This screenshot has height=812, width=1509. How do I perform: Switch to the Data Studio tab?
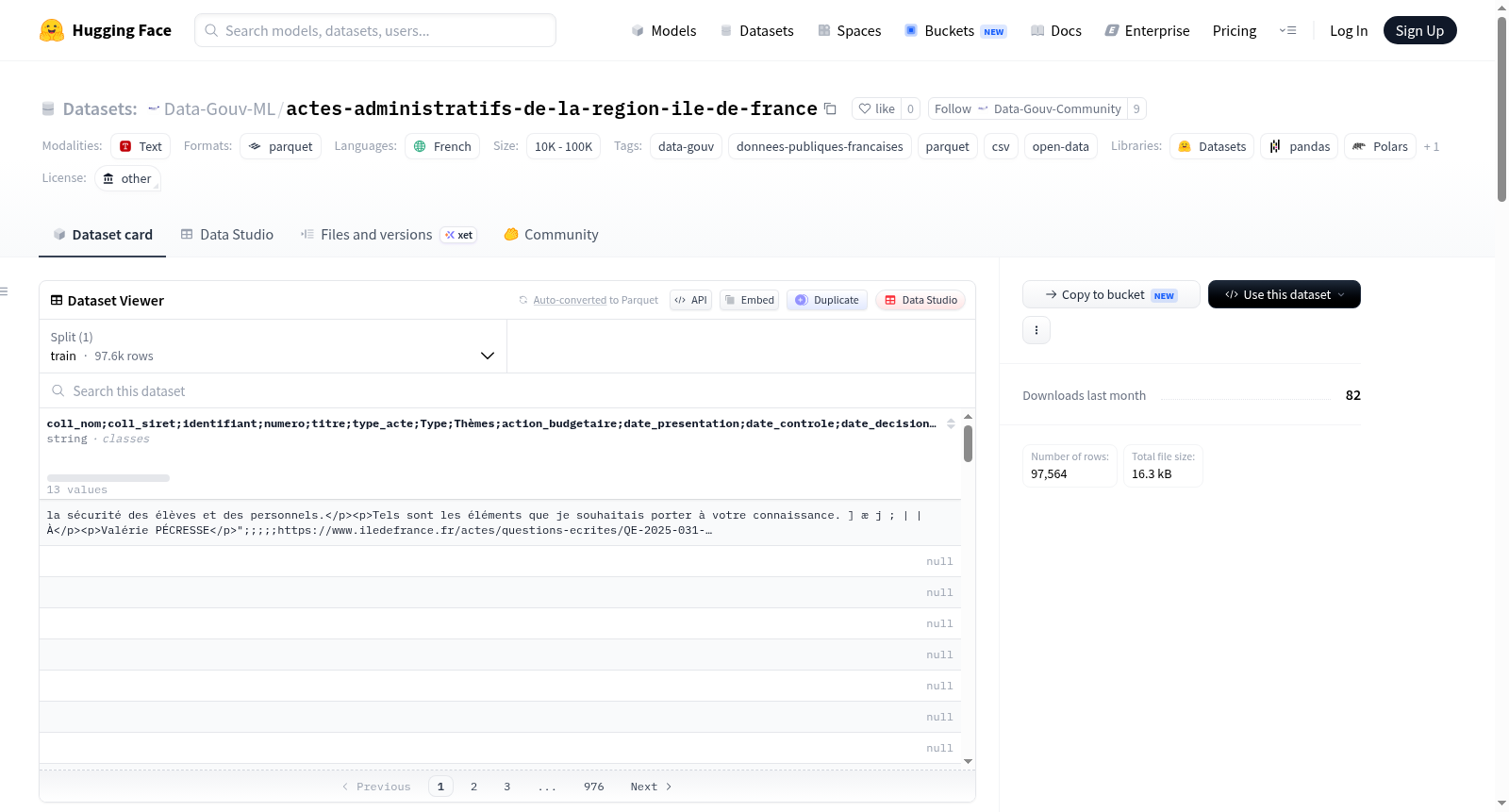pos(227,235)
